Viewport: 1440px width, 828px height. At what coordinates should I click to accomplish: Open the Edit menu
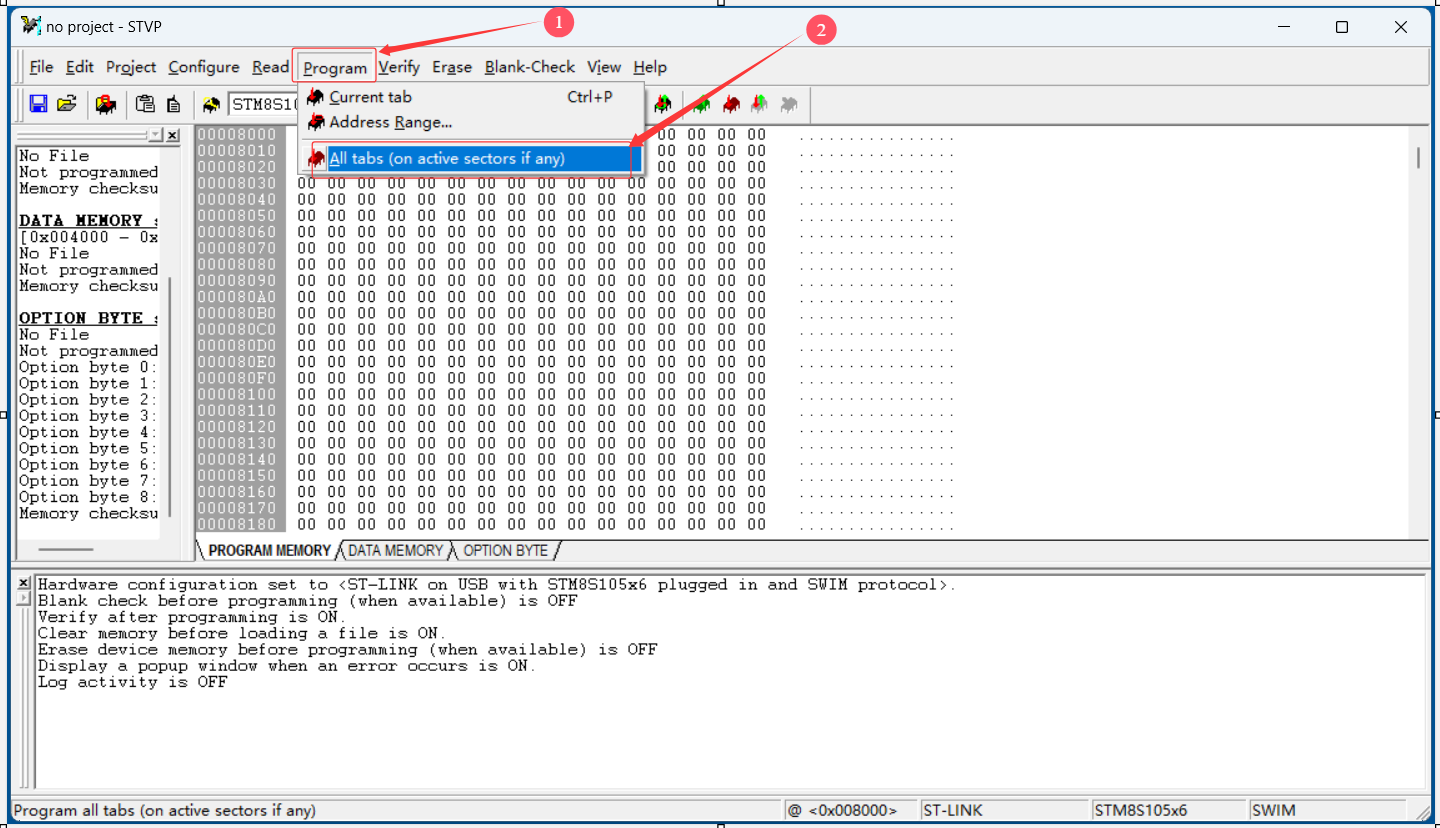click(x=79, y=67)
